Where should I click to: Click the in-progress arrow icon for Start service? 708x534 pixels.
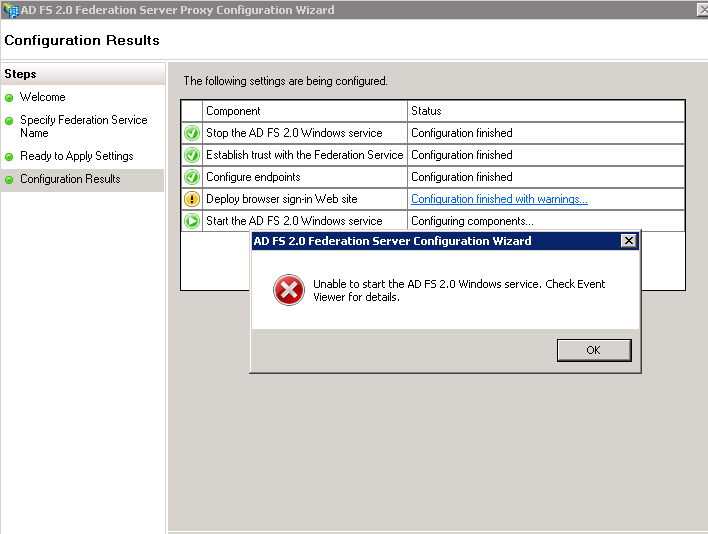[192, 221]
